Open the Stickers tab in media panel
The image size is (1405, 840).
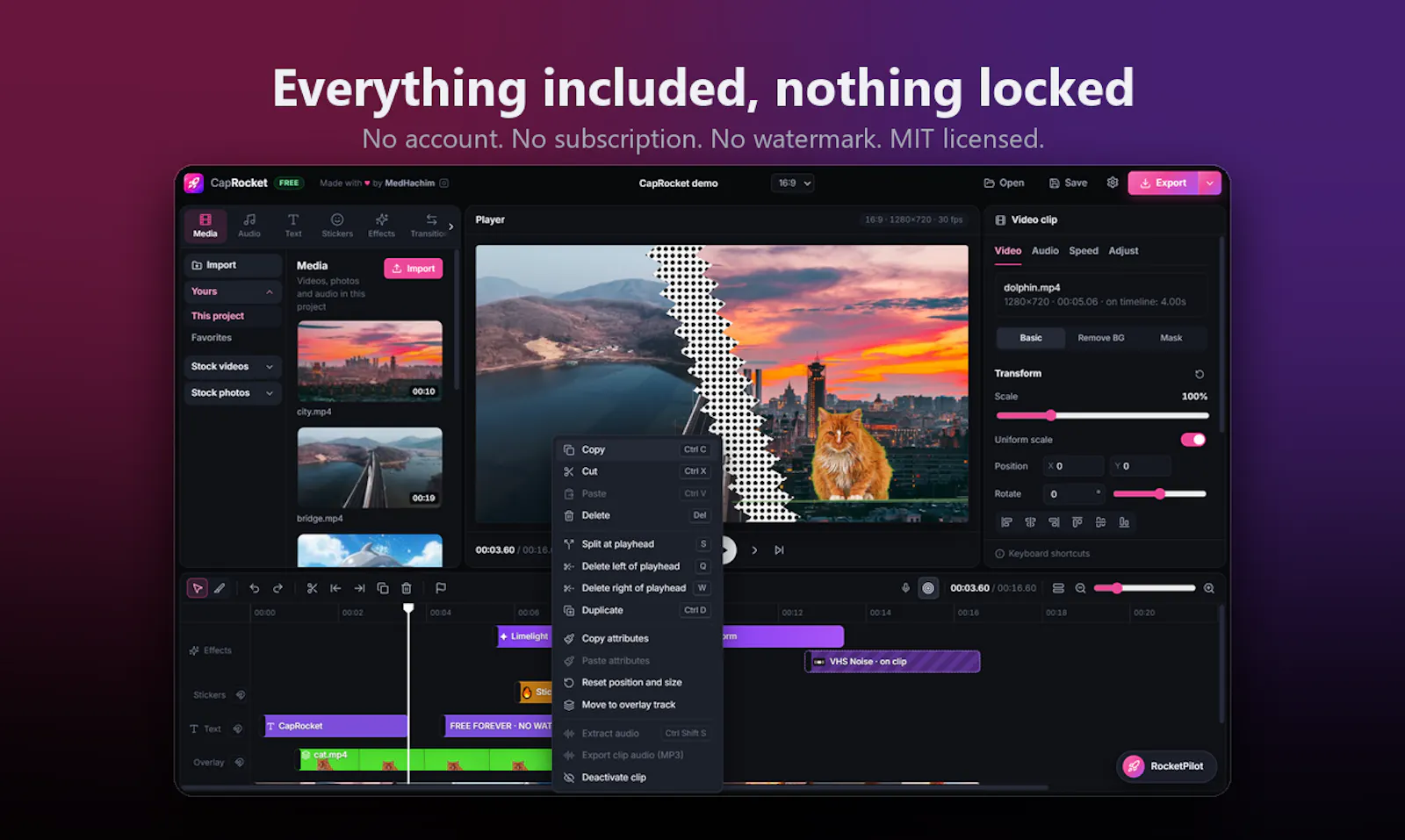tap(337, 226)
